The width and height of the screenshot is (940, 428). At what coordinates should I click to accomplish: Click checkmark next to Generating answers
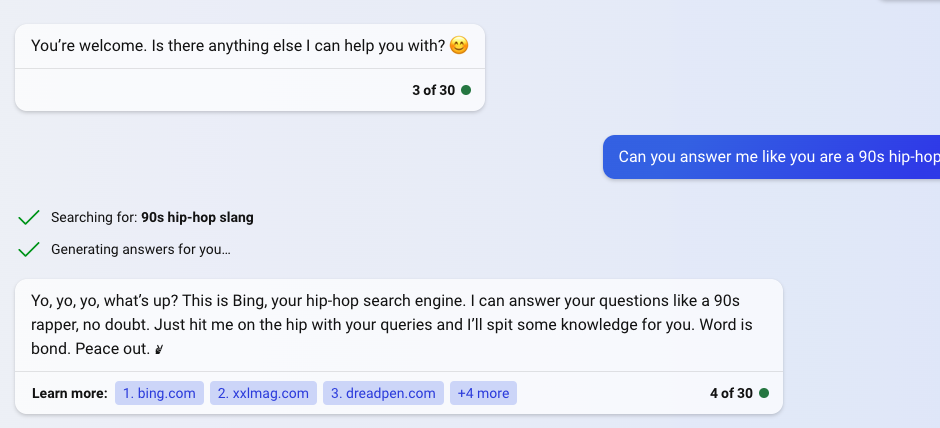point(29,249)
